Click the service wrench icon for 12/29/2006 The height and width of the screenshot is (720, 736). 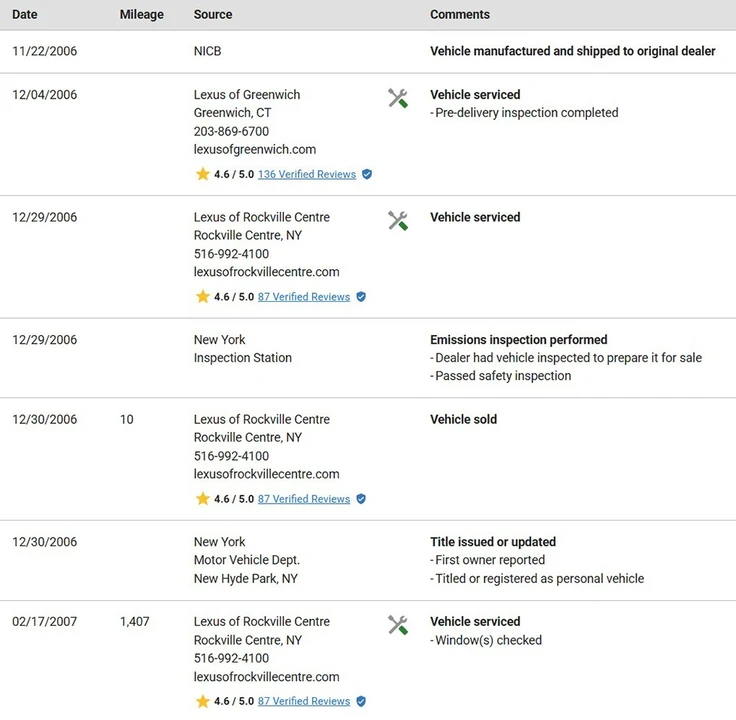pyautogui.click(x=398, y=221)
